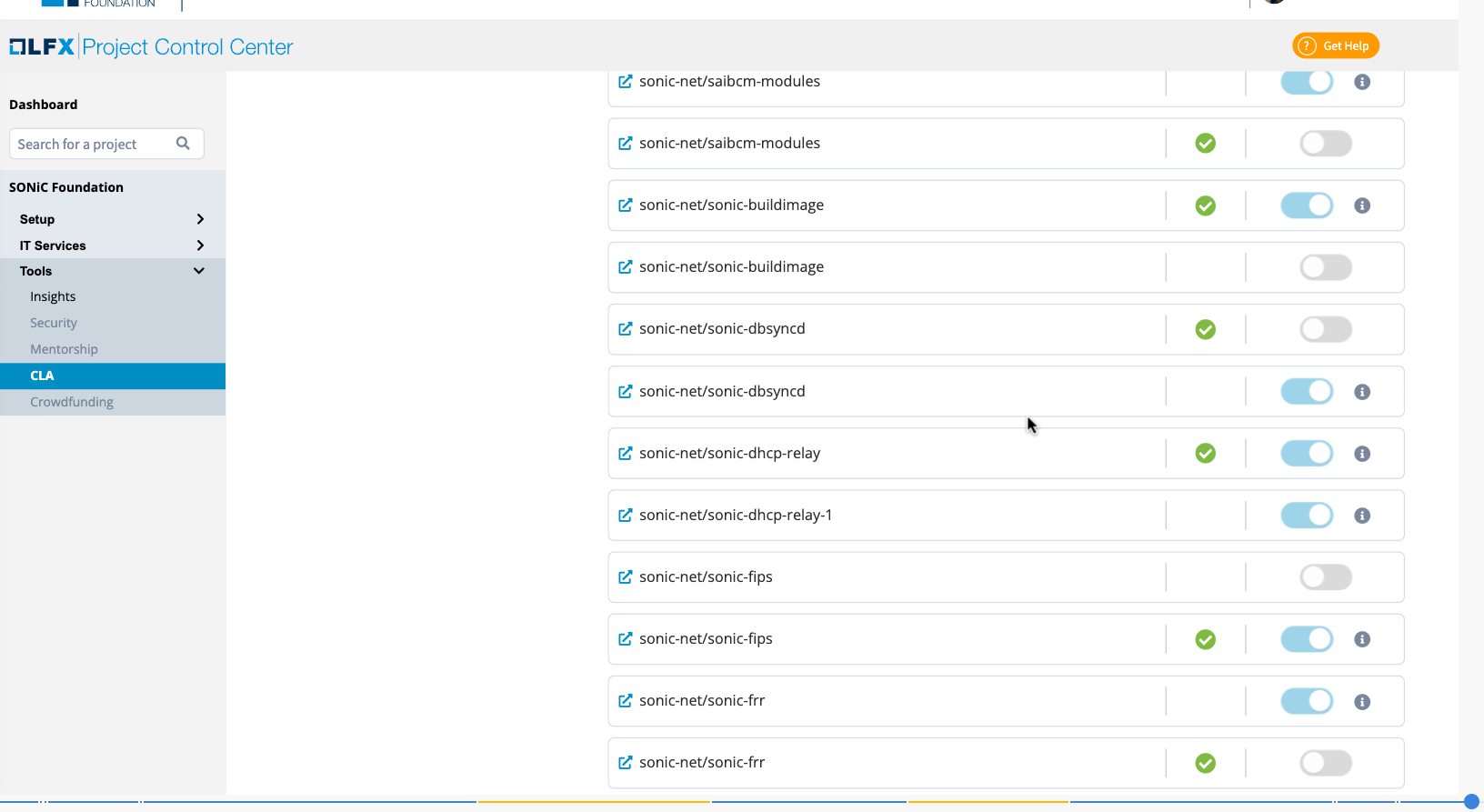Click Project Control Center title
1484x812 pixels.
click(x=188, y=47)
